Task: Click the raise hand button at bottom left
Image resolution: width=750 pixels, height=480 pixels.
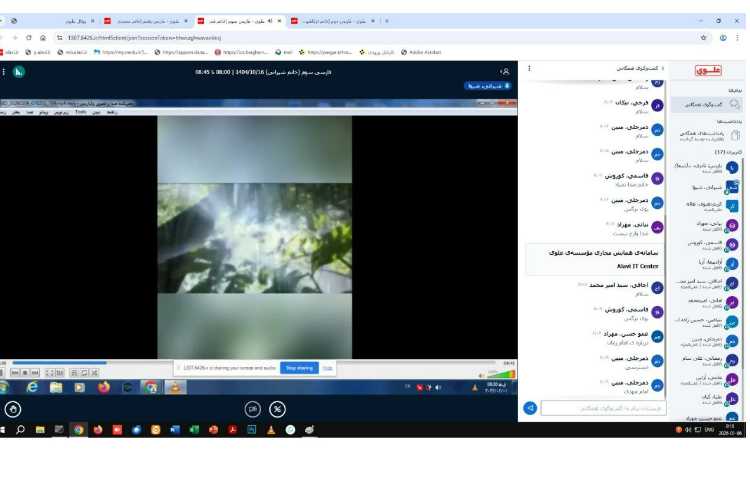Action: click(x=13, y=408)
